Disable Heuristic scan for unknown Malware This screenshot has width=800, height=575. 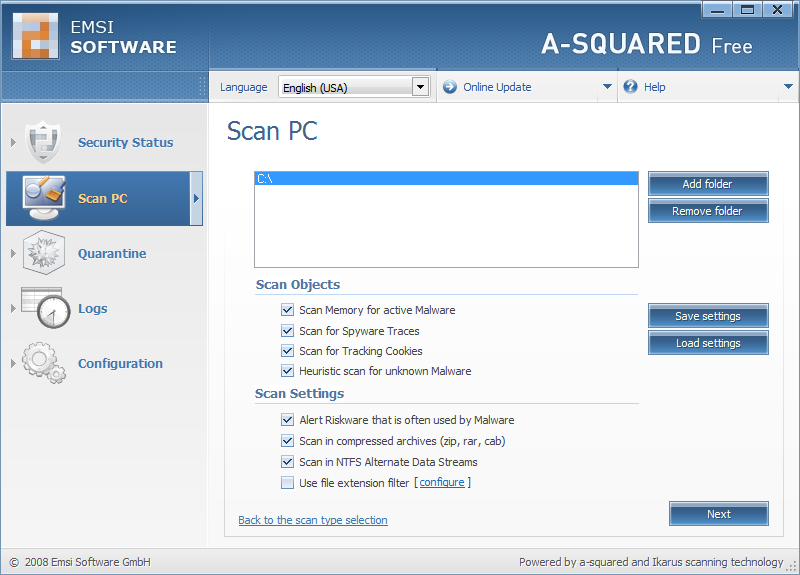click(x=287, y=371)
